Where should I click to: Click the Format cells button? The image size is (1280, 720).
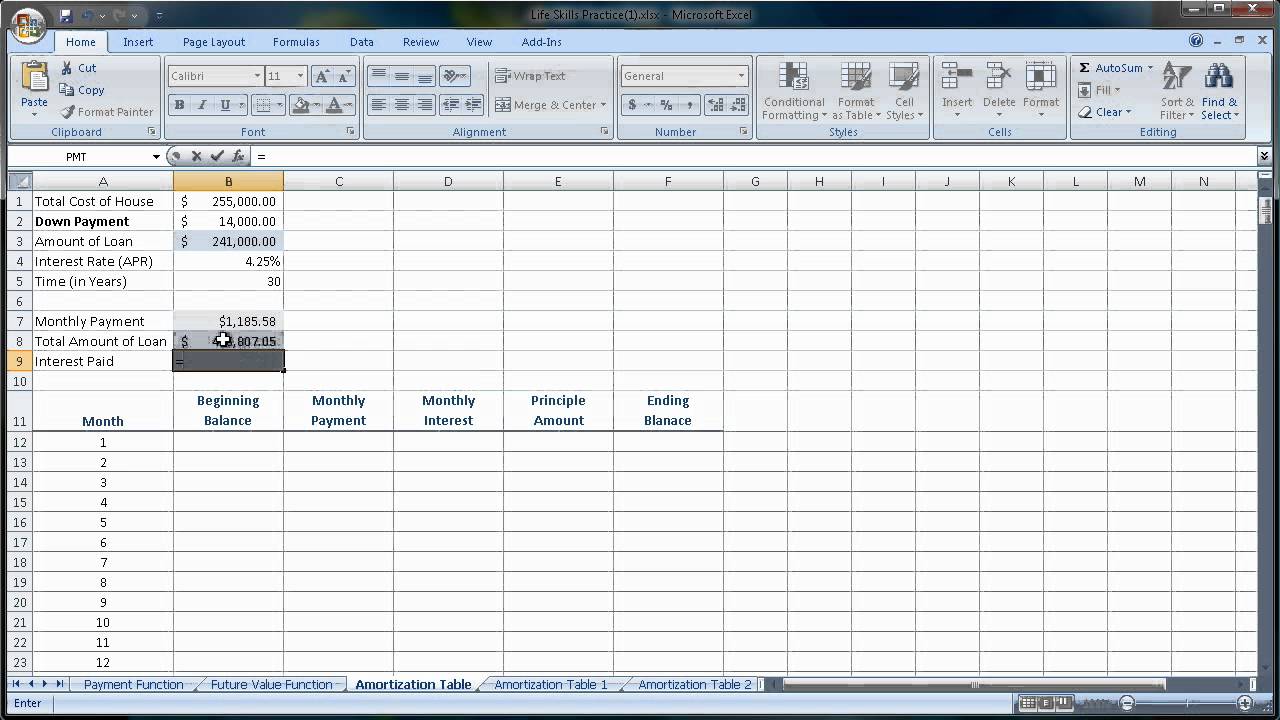click(1040, 91)
